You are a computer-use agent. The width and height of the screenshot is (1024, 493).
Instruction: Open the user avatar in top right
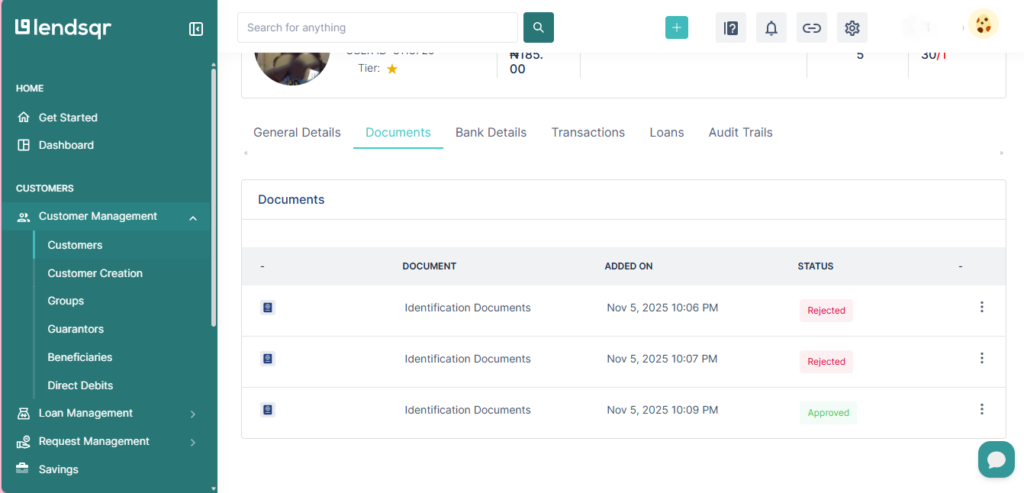[x=983, y=25]
